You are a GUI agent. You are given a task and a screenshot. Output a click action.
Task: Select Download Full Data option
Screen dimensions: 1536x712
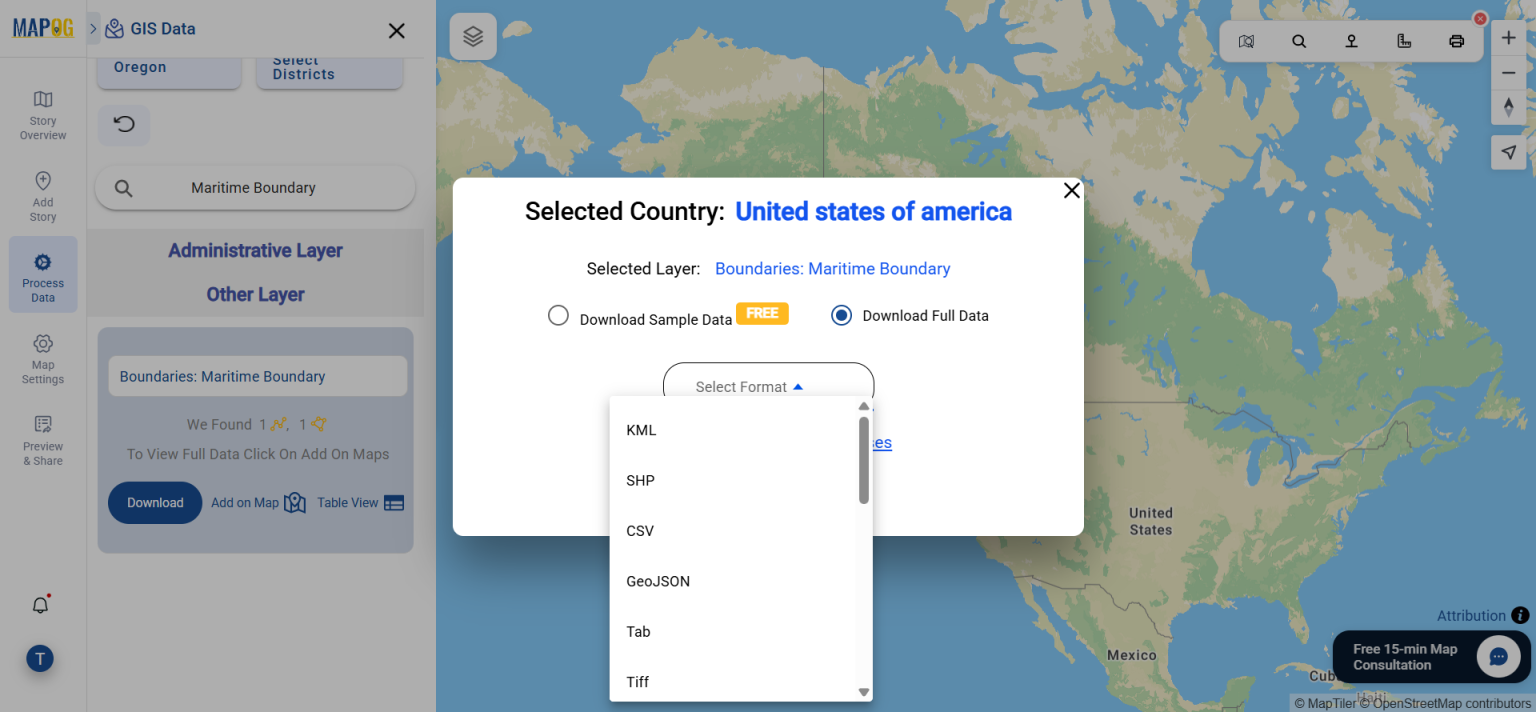841,314
